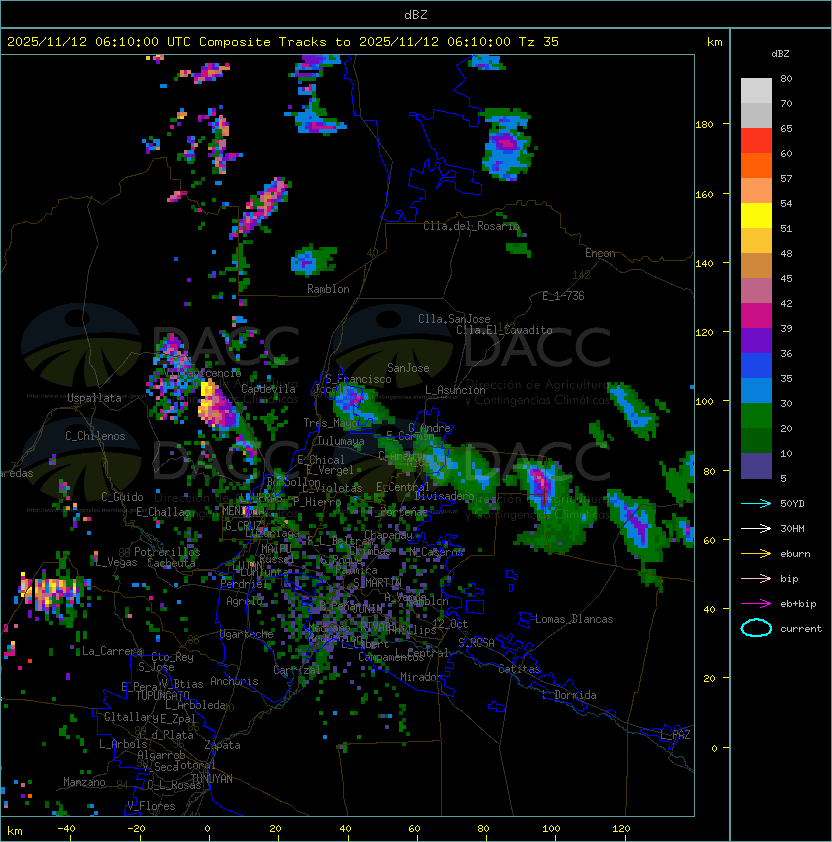This screenshot has width=832, height=842.
Task: Click the '65' value on color scale
Action: (x=786, y=128)
